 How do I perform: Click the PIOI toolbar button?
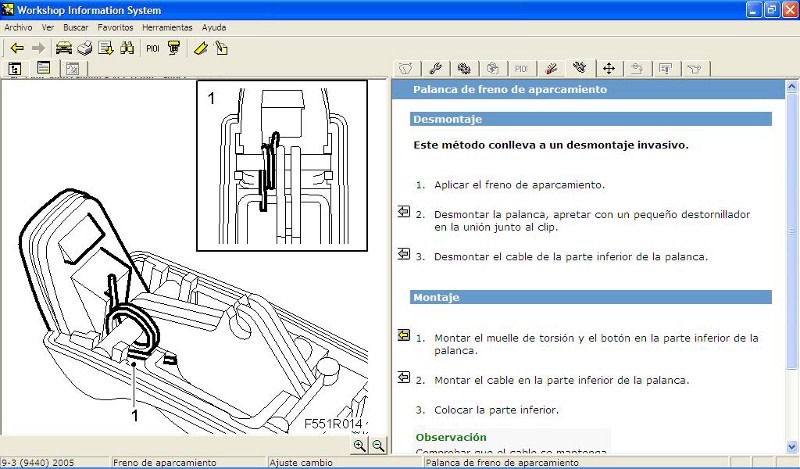pyautogui.click(x=153, y=47)
